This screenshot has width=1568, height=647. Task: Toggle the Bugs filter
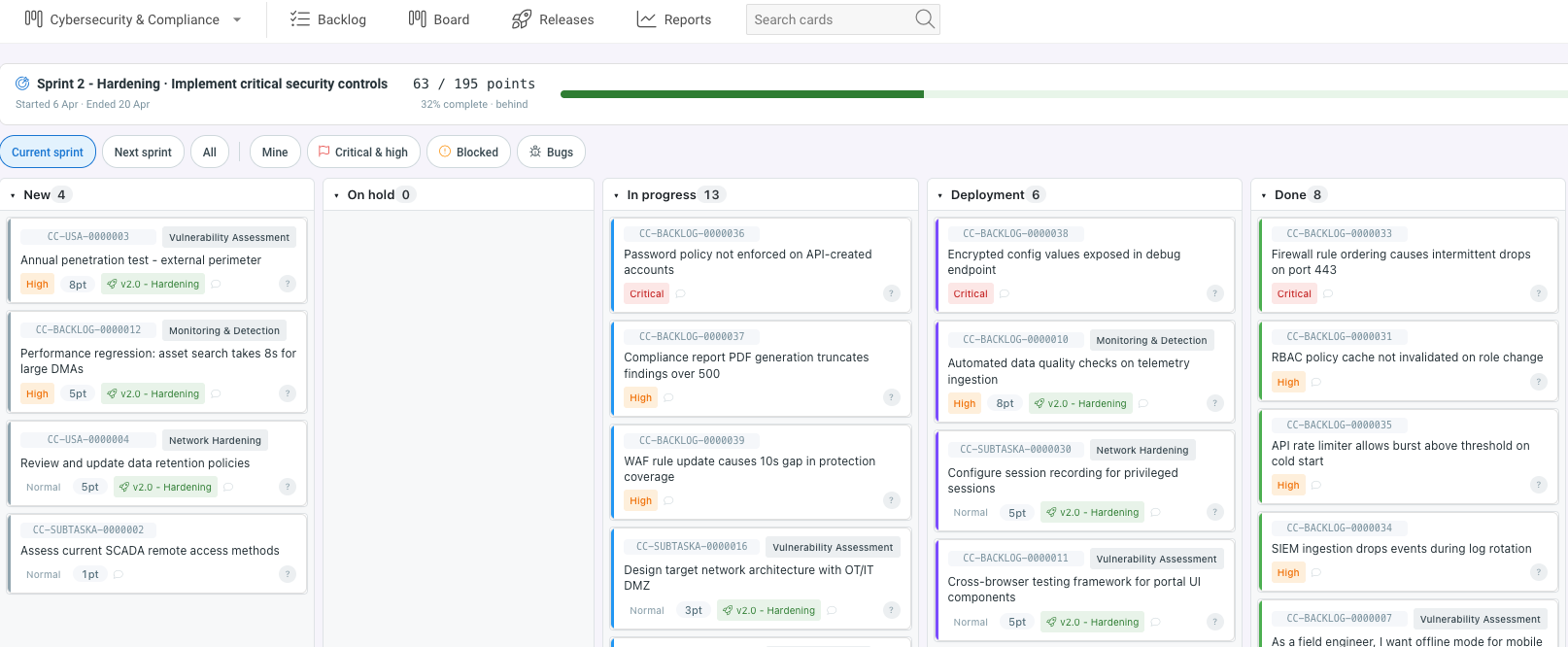pos(551,152)
